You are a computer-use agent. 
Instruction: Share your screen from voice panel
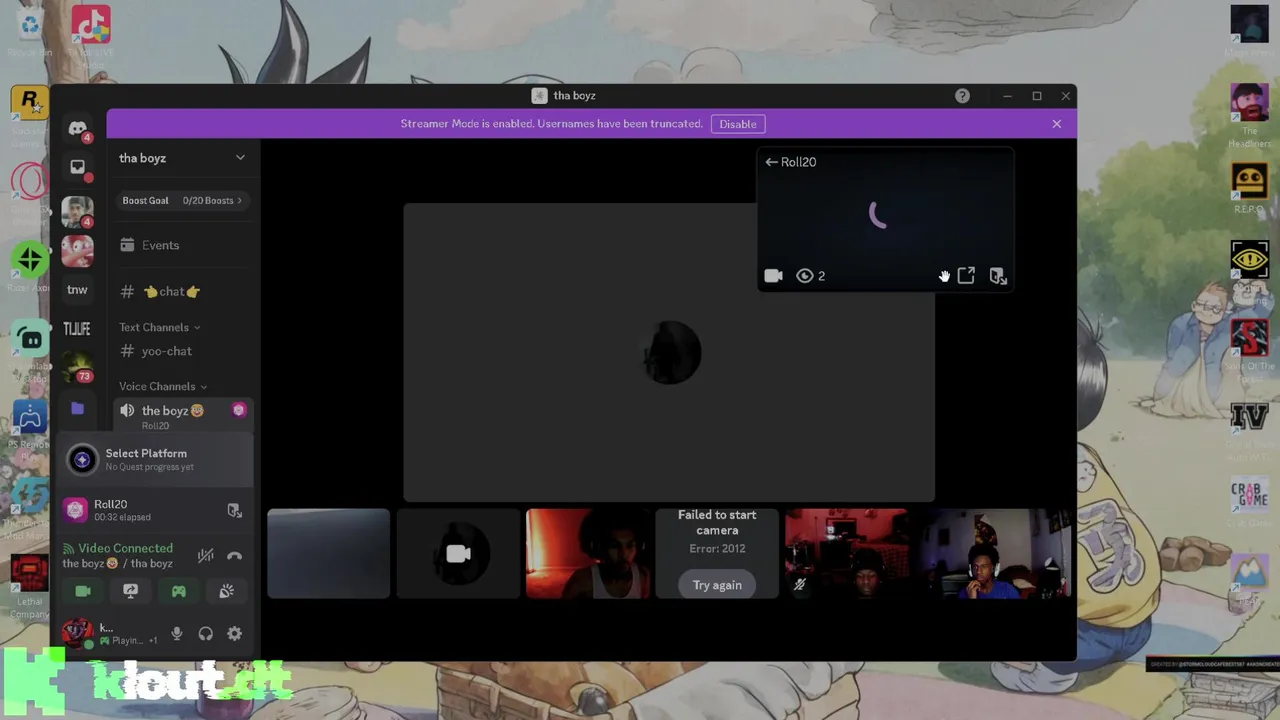click(130, 591)
